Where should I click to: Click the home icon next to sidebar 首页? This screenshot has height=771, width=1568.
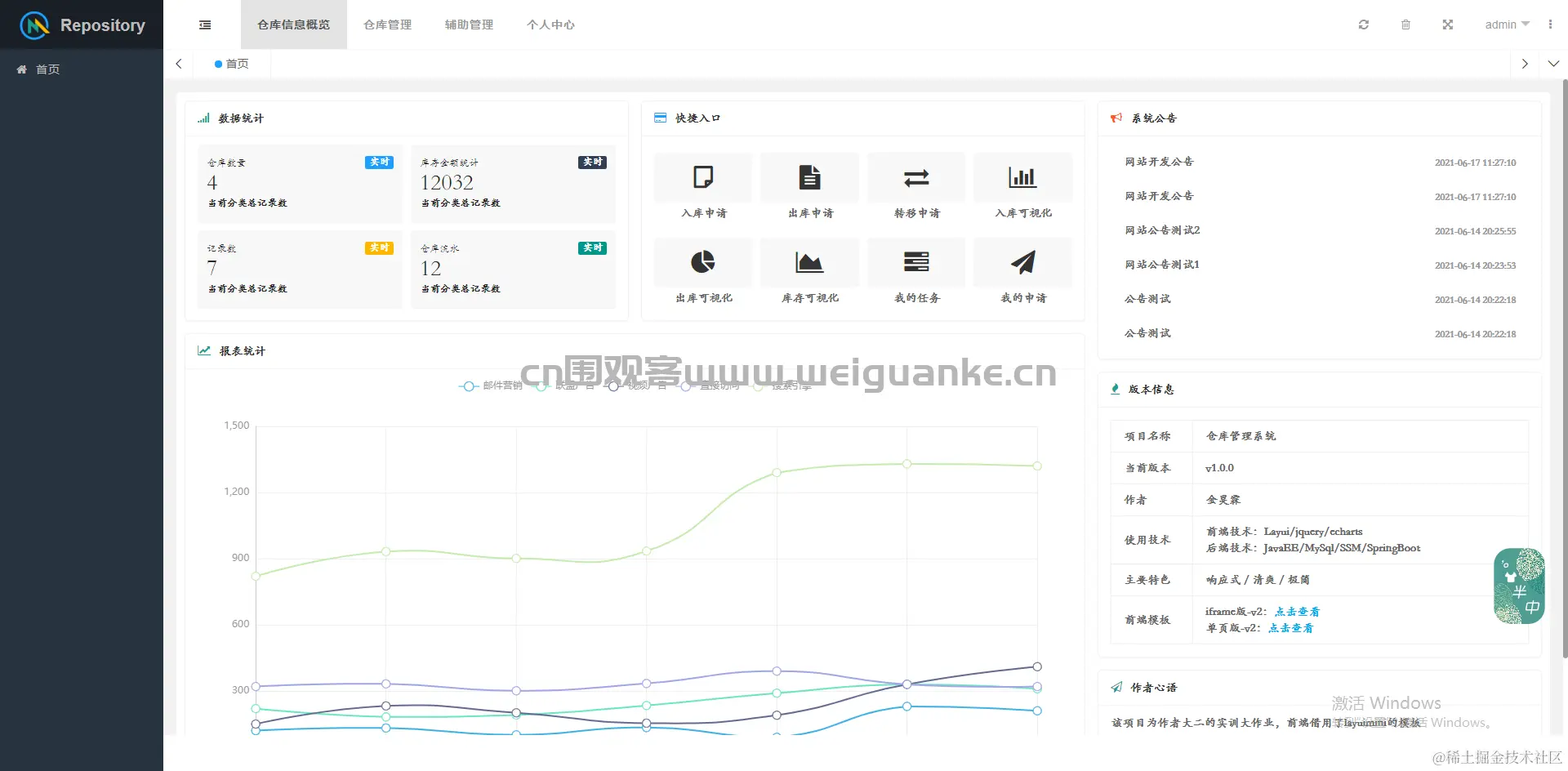click(22, 69)
